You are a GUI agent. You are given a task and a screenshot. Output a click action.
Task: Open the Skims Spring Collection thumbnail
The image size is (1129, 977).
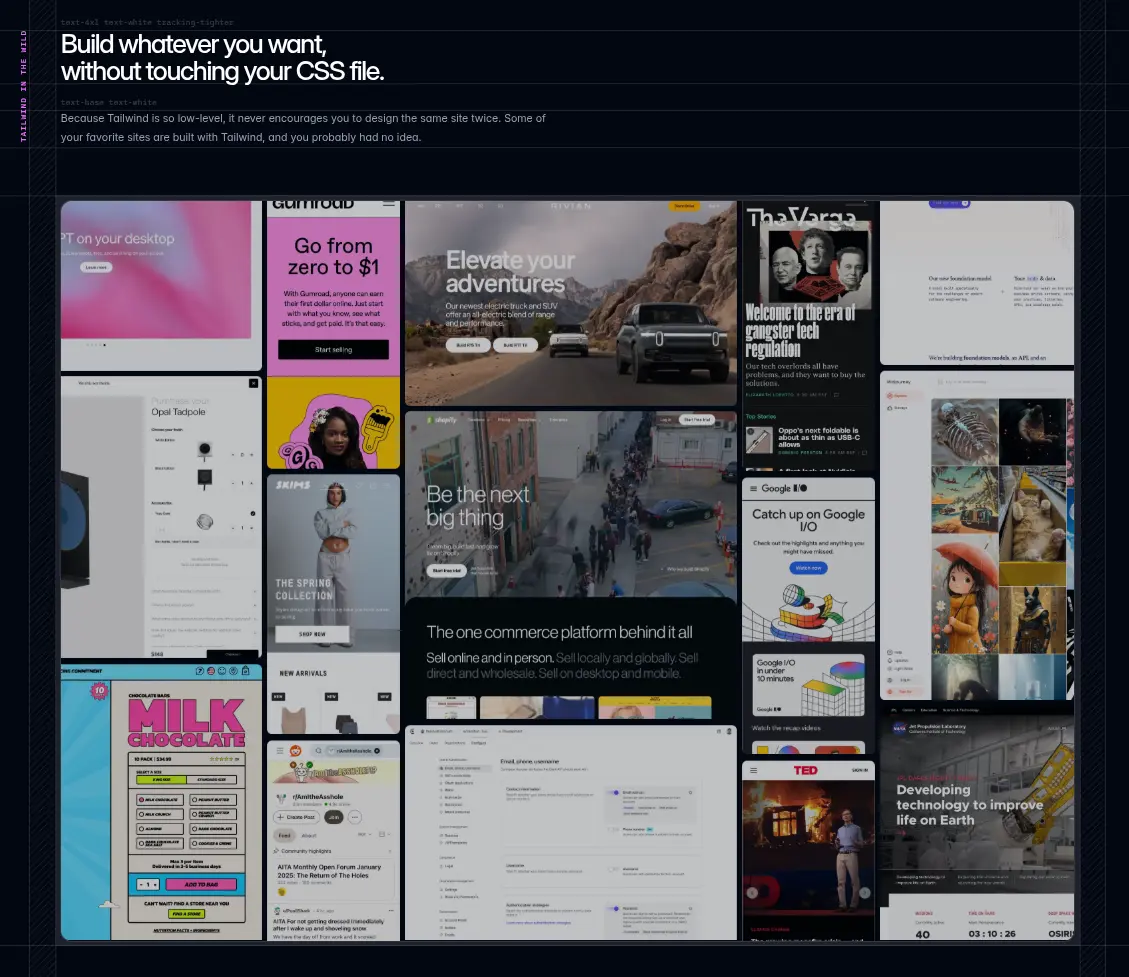click(x=333, y=604)
